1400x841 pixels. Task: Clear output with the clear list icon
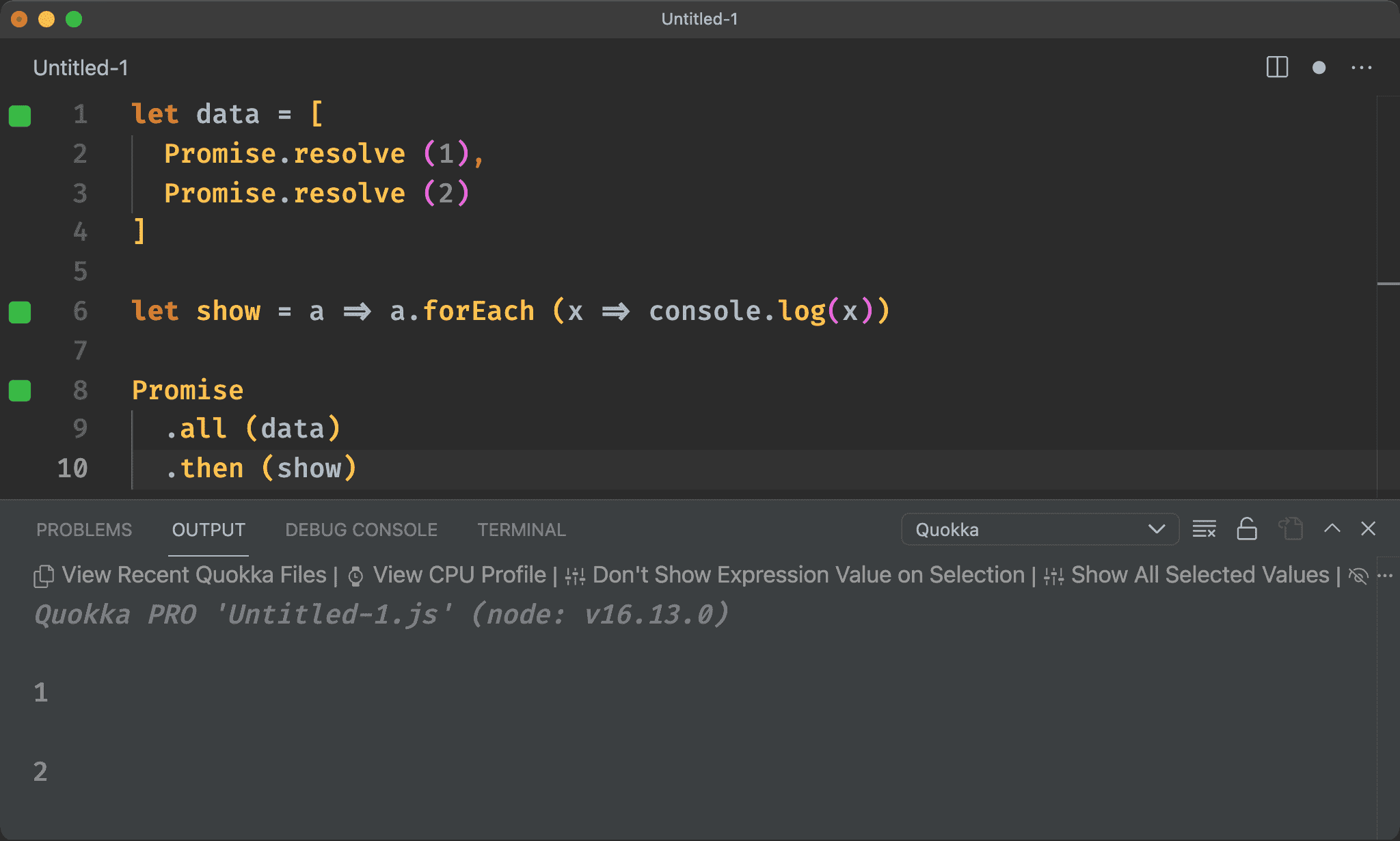[x=1204, y=529]
